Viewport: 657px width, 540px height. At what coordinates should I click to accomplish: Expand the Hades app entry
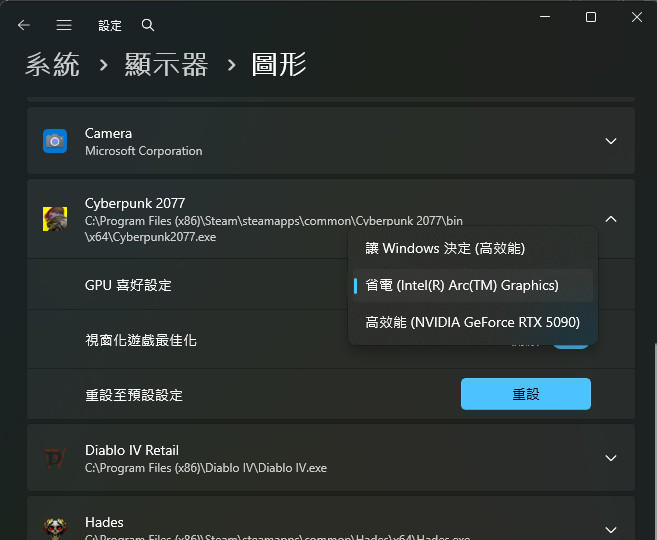click(611, 528)
